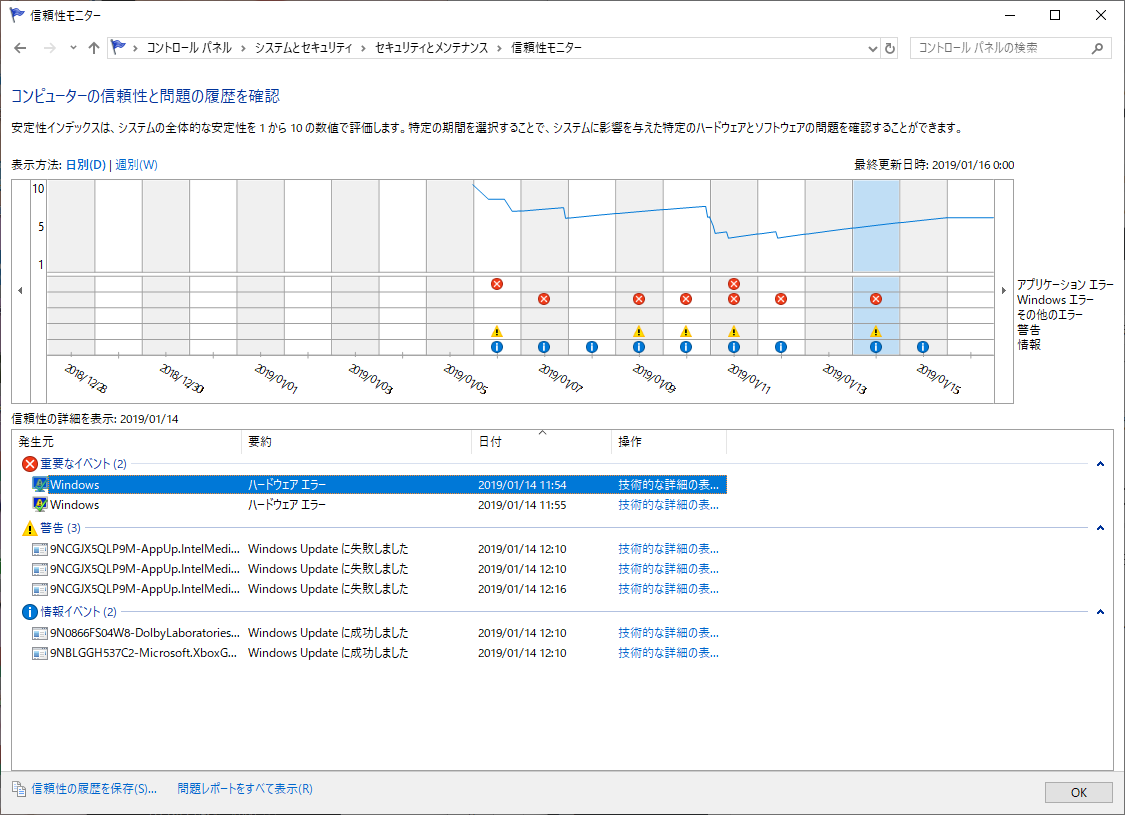1125x815 pixels.
Task: Open セキュリティとメンテナンス in the breadcrumb
Action: (431, 48)
